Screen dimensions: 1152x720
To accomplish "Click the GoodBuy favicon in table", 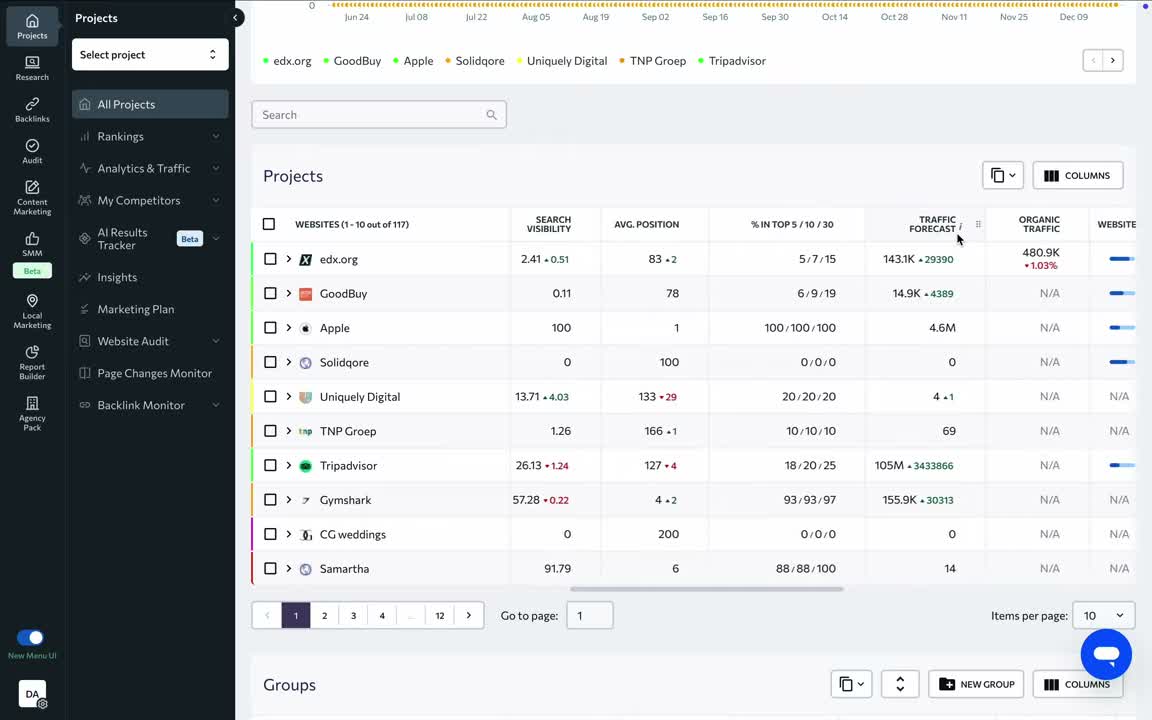I will [x=306, y=294].
